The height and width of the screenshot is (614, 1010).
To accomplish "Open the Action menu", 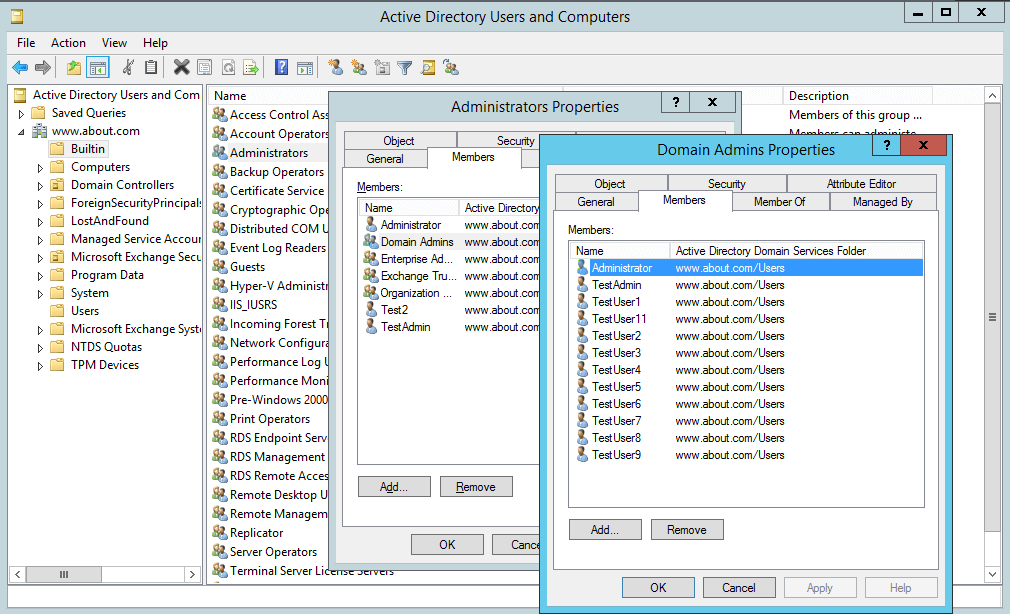I will 68,43.
